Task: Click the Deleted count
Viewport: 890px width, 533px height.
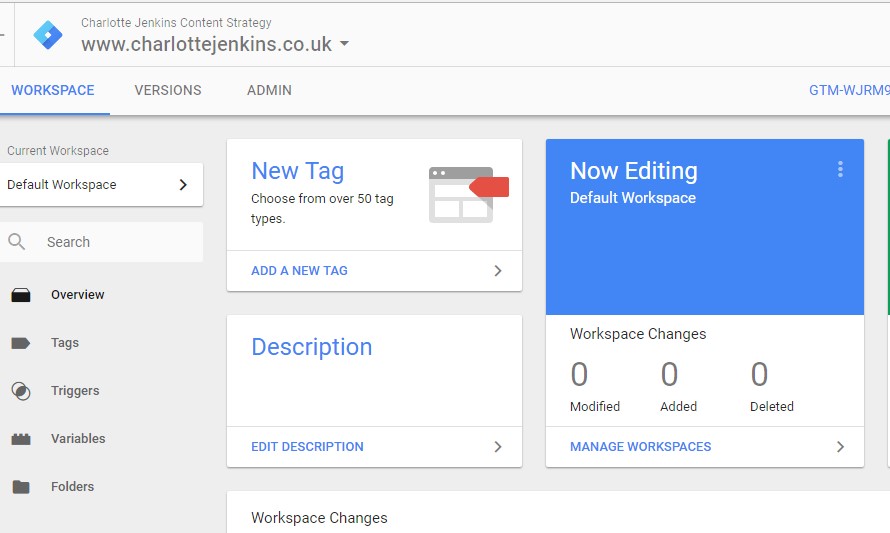Action: coord(759,375)
